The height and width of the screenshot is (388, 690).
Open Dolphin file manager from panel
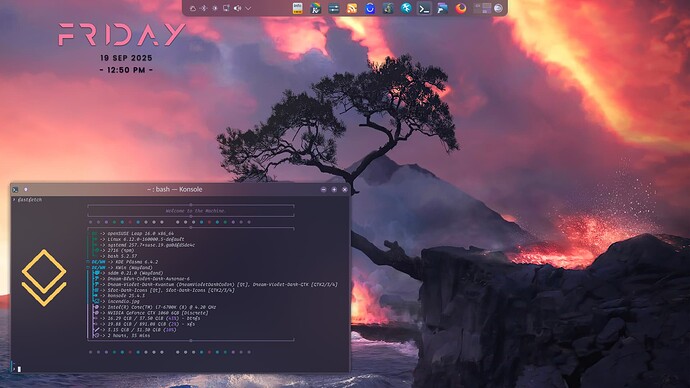(x=442, y=8)
